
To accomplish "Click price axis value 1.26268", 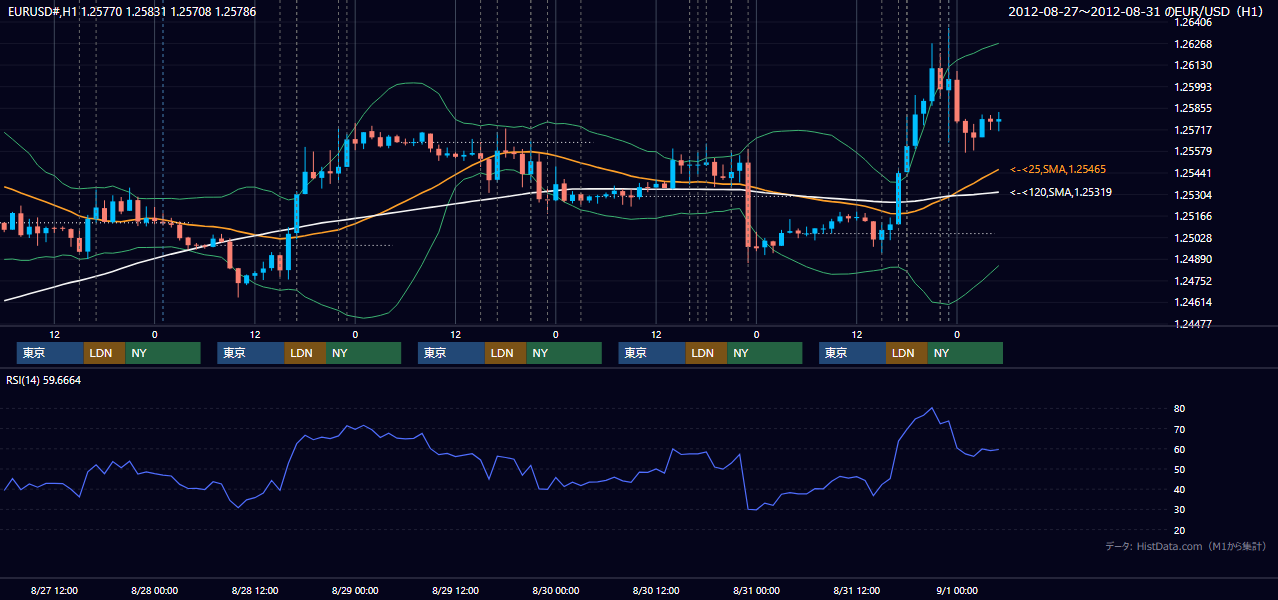I will click(x=1192, y=44).
